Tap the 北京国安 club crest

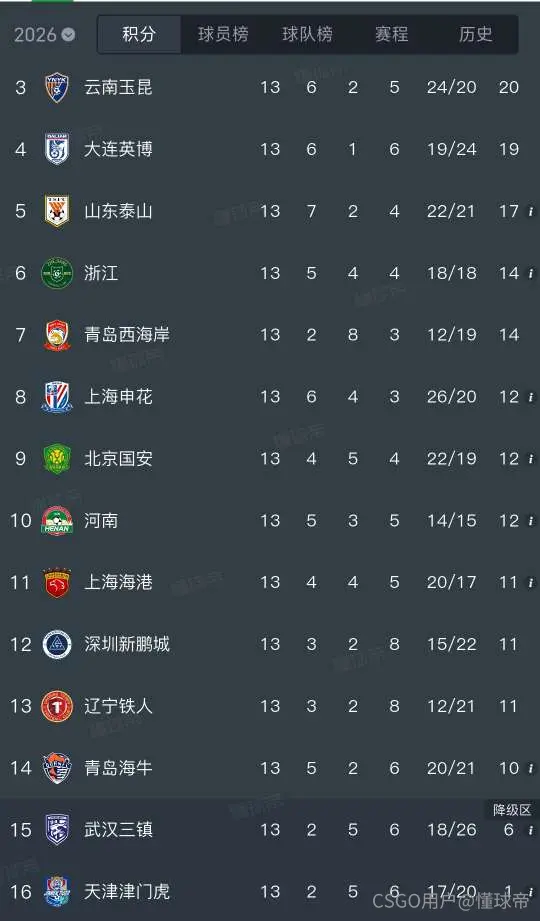[x=57, y=459]
